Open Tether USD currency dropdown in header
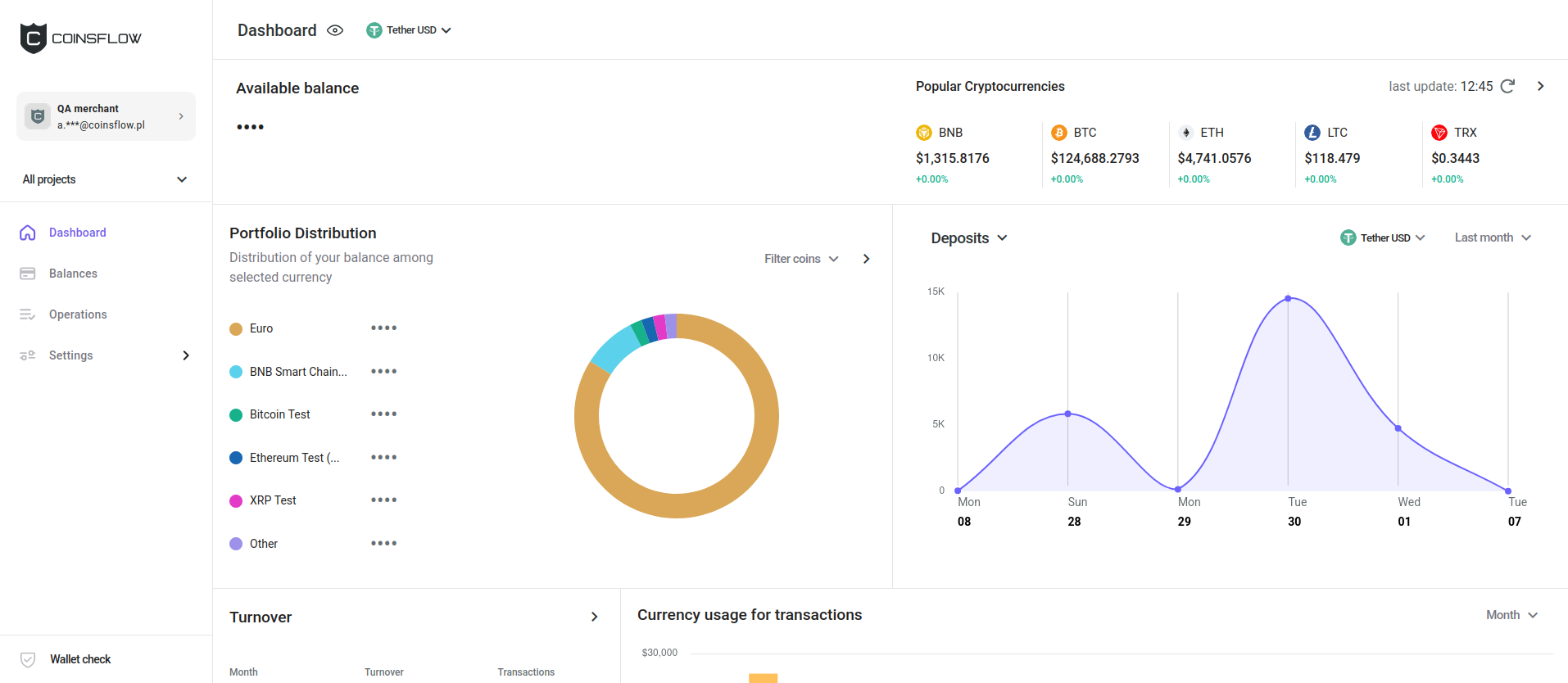Image resolution: width=1568 pixels, height=683 pixels. click(x=409, y=30)
